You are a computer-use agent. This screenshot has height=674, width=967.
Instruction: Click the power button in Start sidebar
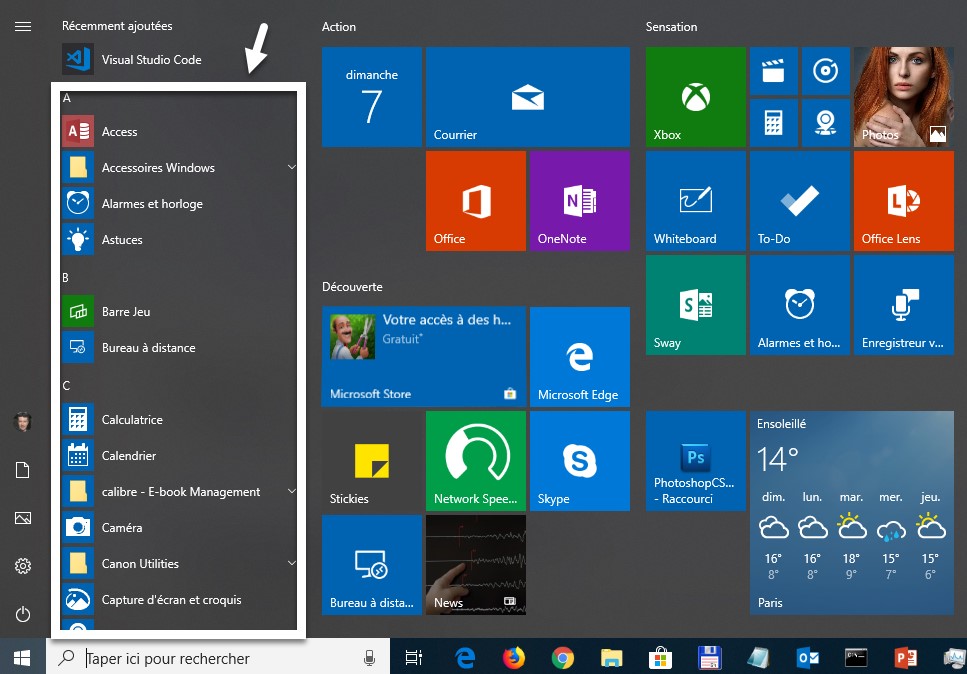[x=23, y=615]
